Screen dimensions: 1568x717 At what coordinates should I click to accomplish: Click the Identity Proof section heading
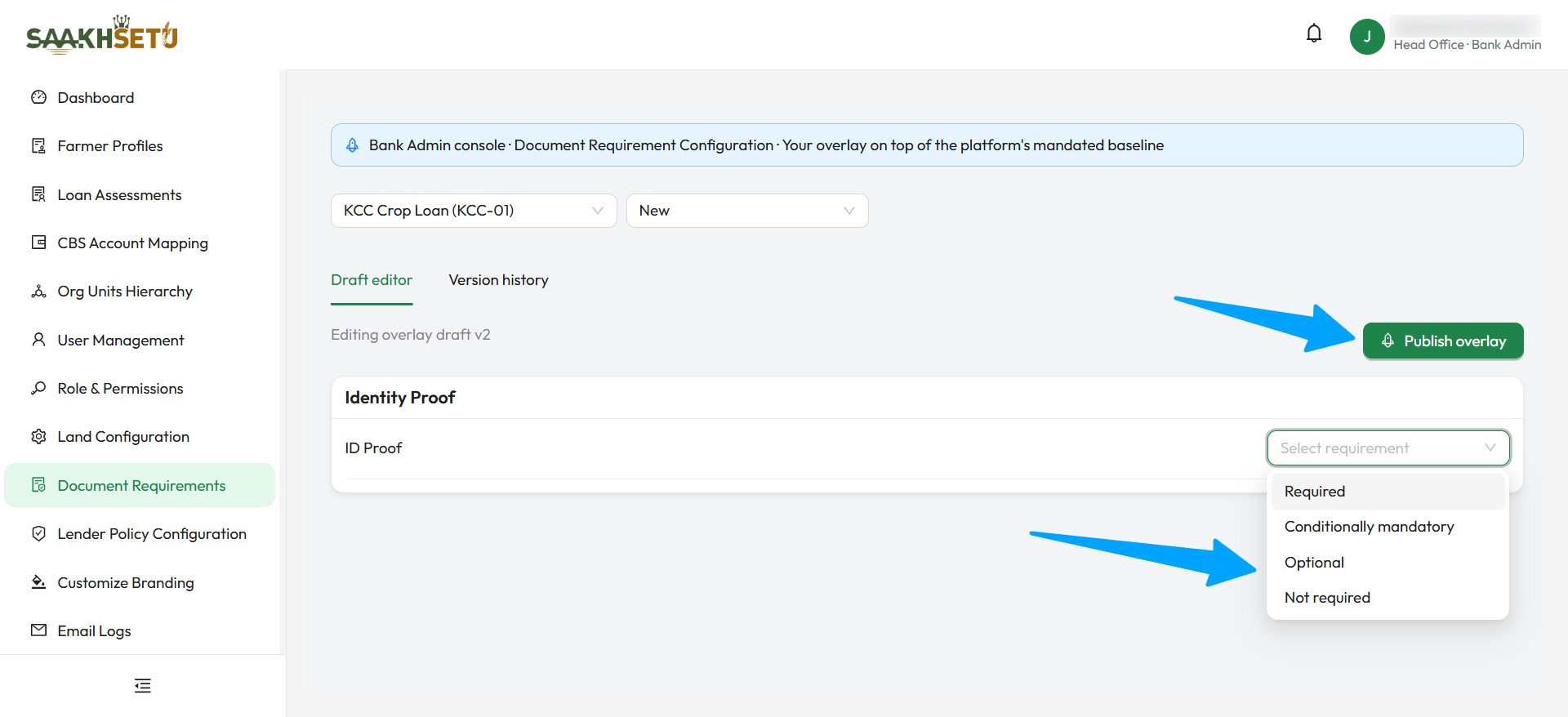[x=400, y=398]
